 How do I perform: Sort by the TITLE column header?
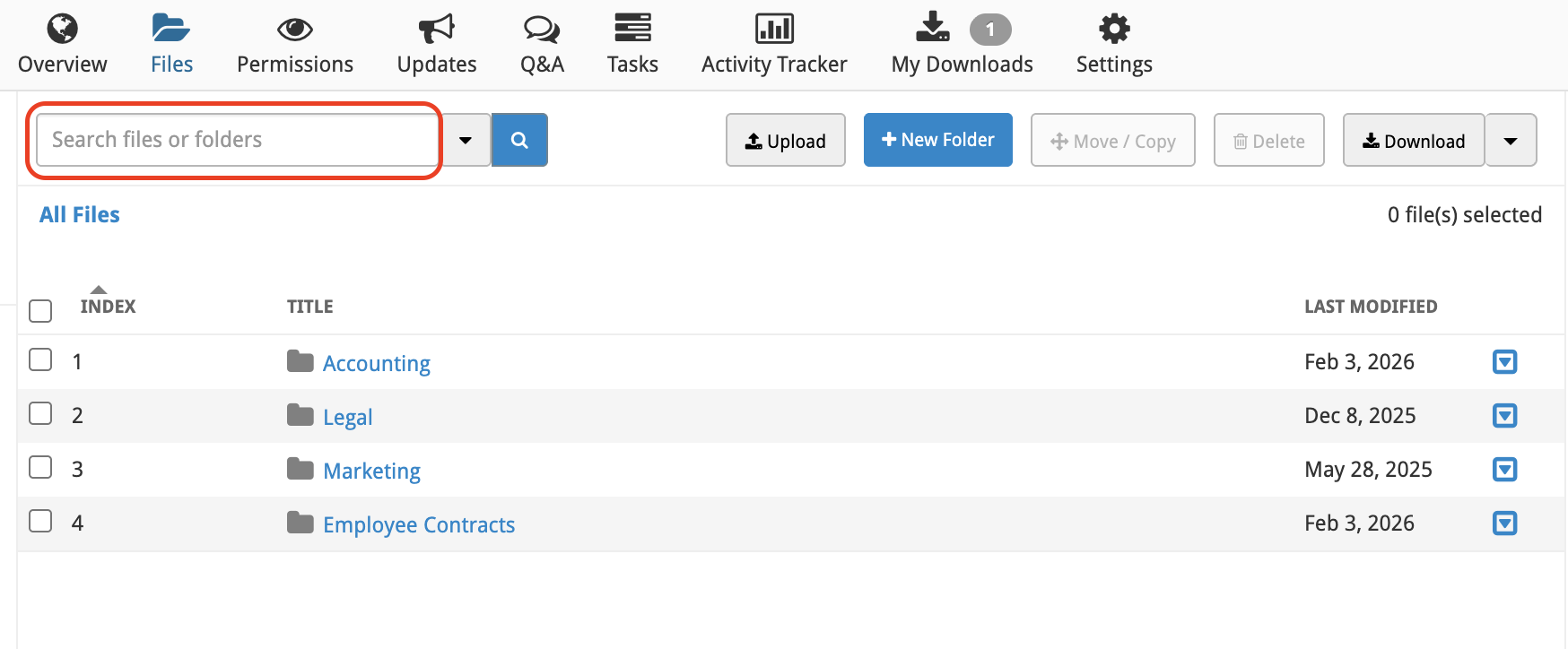click(310, 307)
